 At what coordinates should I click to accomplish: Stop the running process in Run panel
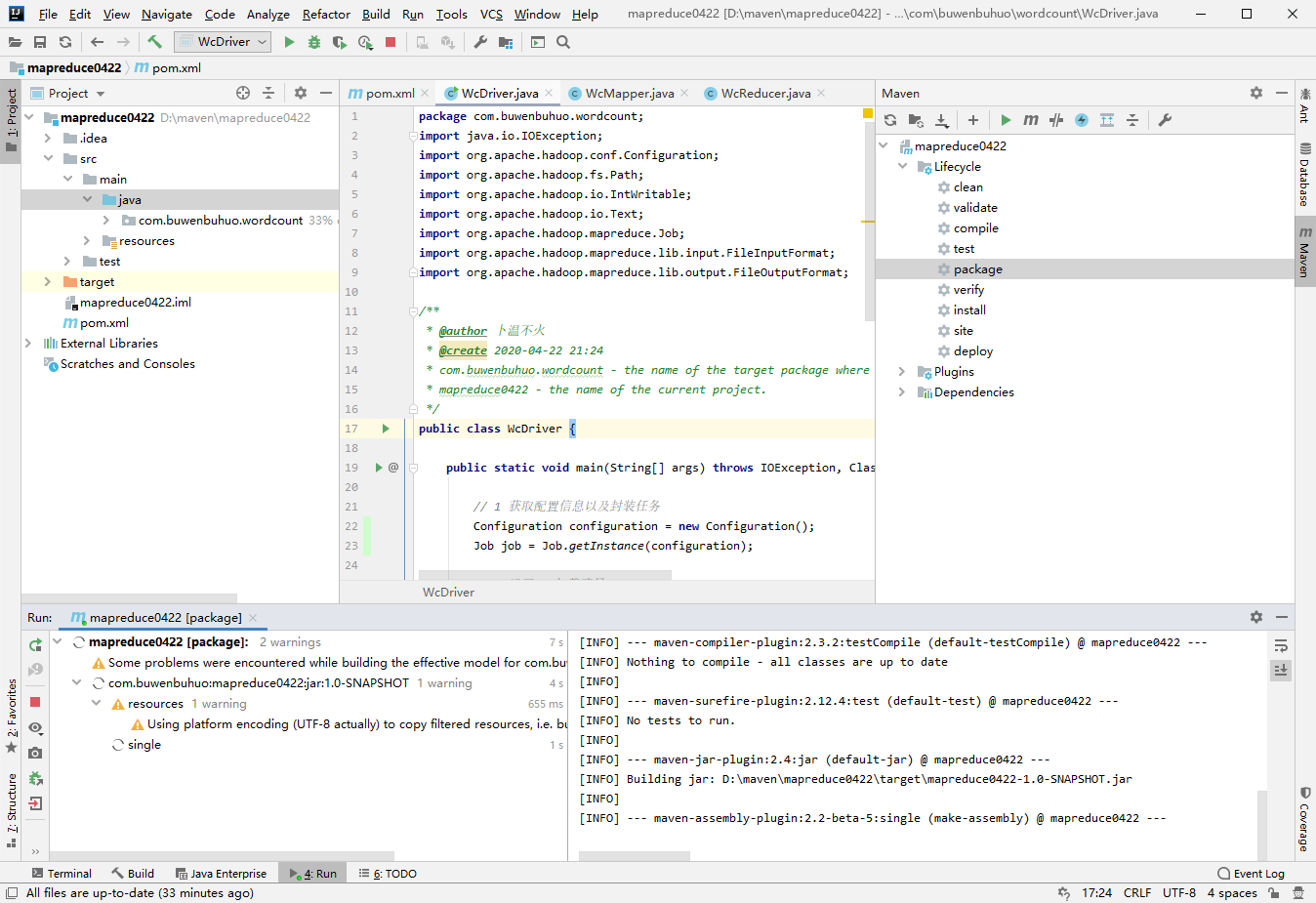(35, 702)
